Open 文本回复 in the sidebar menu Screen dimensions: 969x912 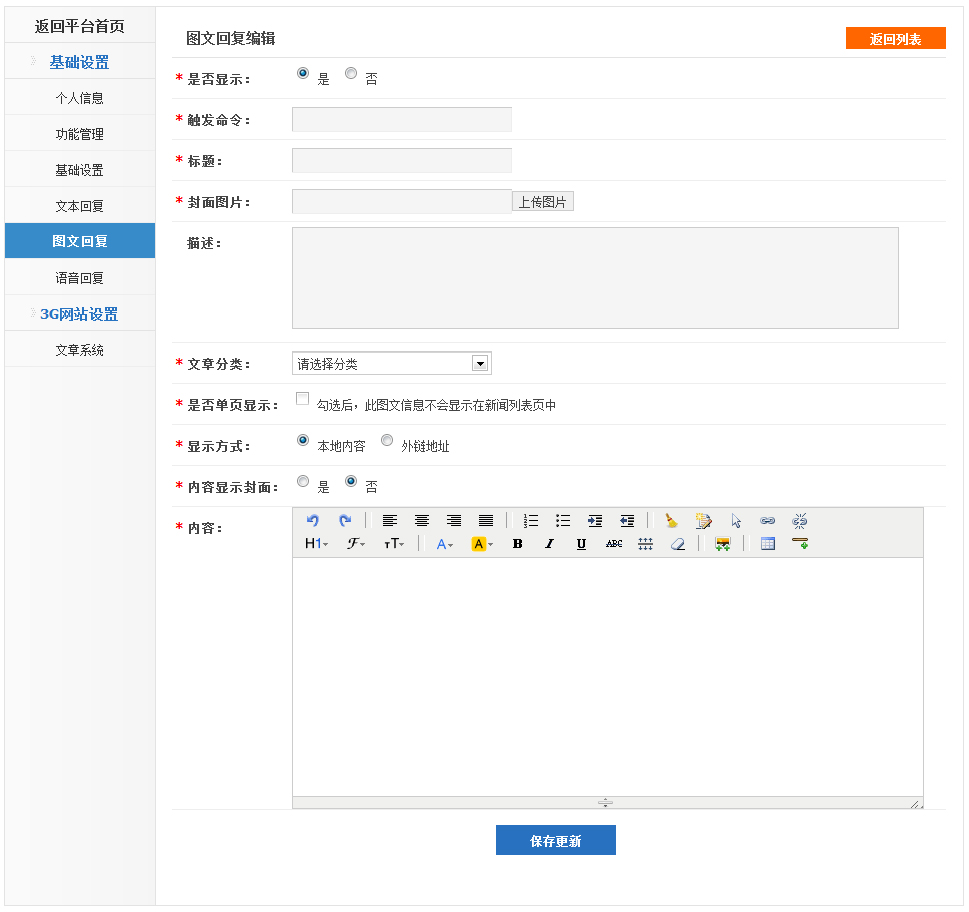tap(80, 206)
